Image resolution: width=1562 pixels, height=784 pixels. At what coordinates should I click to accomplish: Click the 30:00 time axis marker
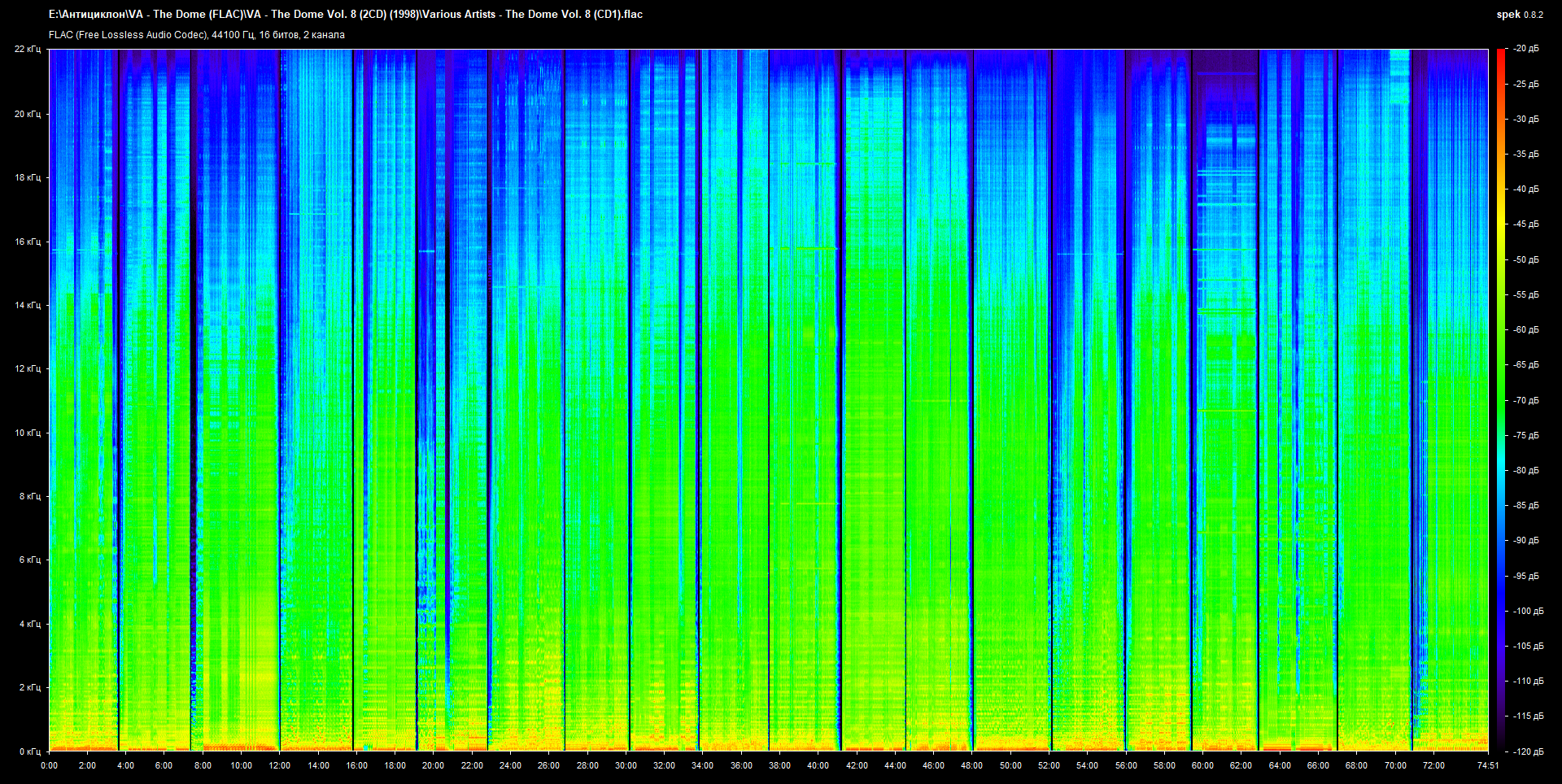626,765
